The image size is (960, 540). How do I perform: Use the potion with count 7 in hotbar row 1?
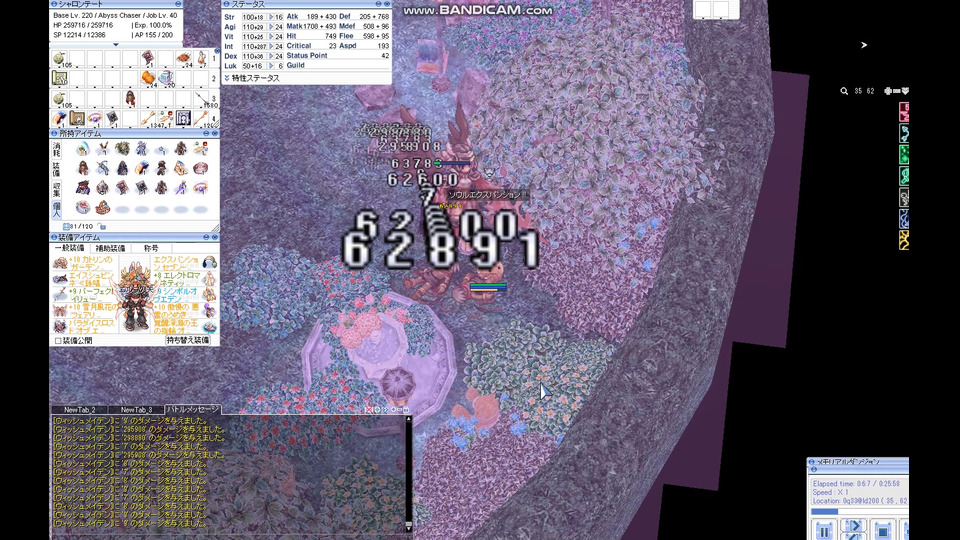pyautogui.click(x=201, y=59)
